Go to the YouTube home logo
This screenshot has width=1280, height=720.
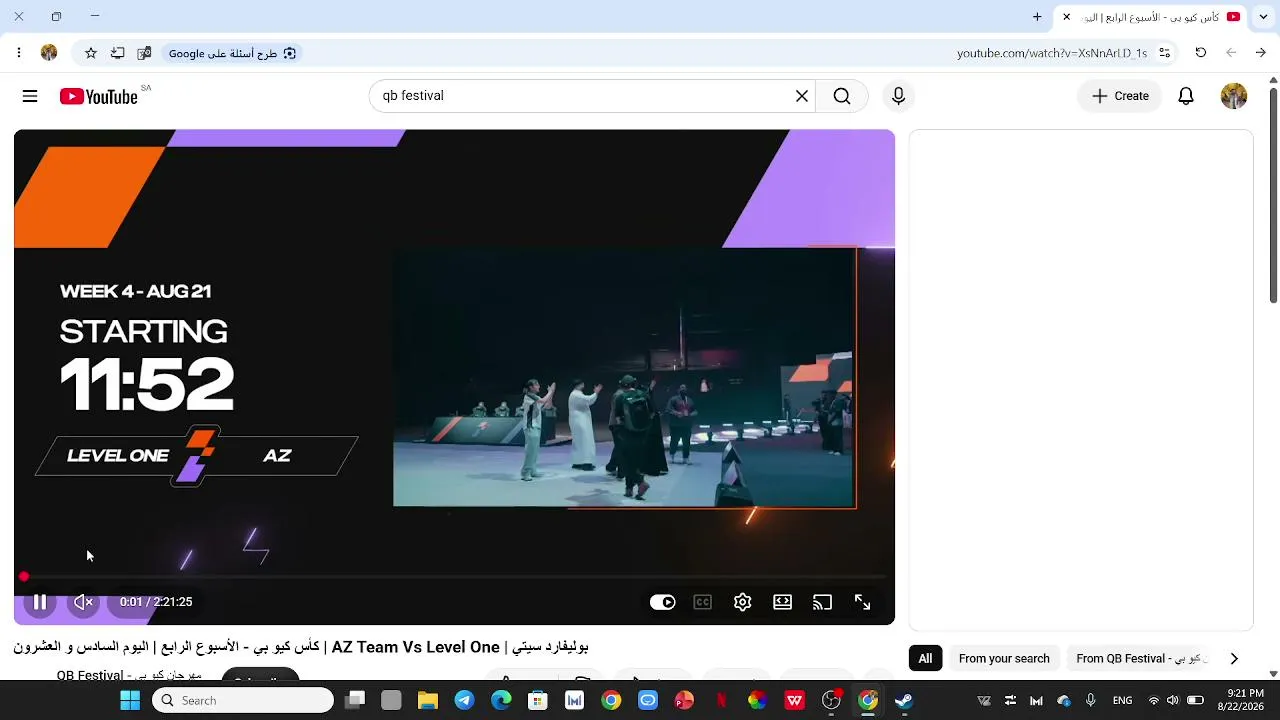(98, 96)
